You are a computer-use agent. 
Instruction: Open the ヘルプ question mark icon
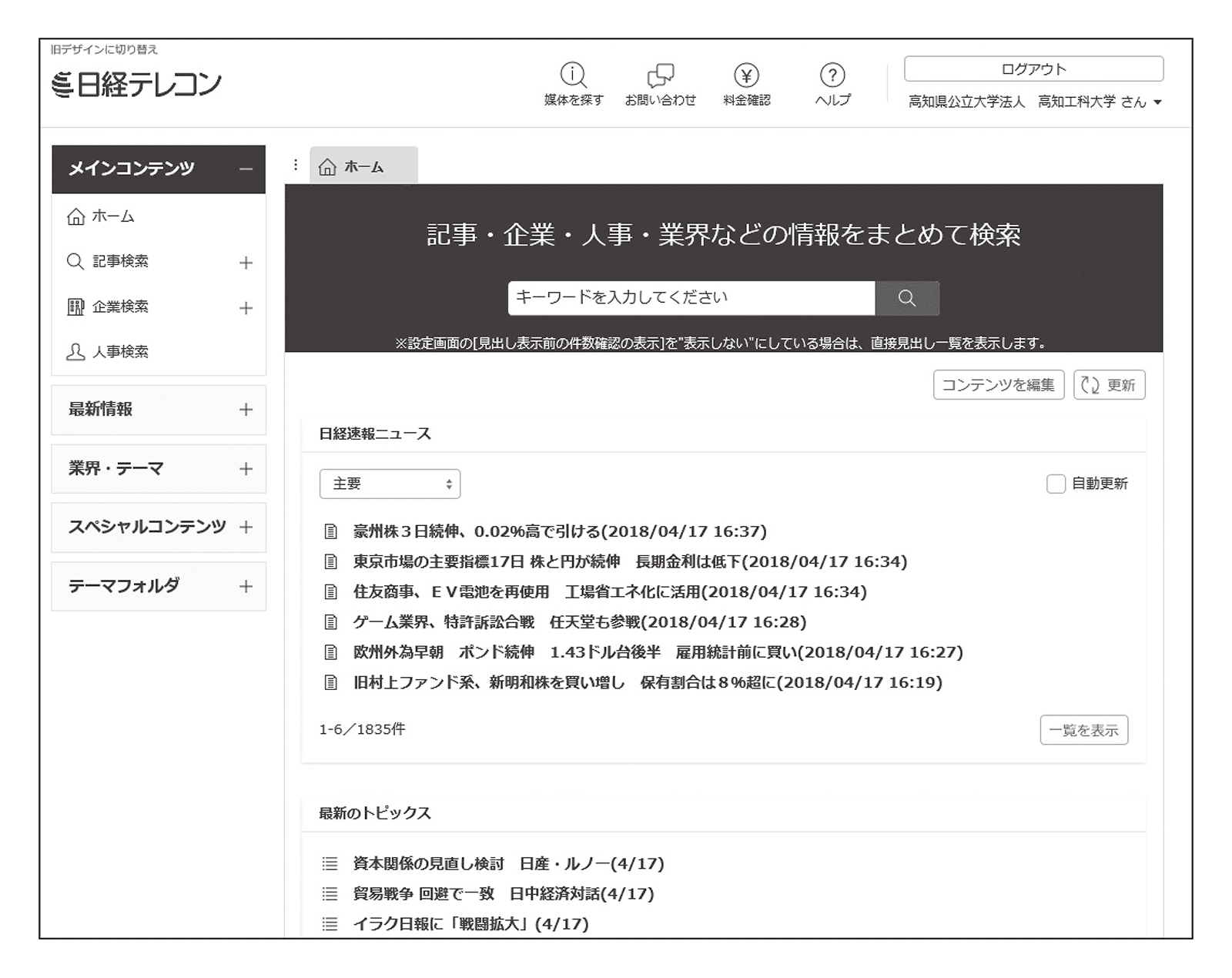832,75
